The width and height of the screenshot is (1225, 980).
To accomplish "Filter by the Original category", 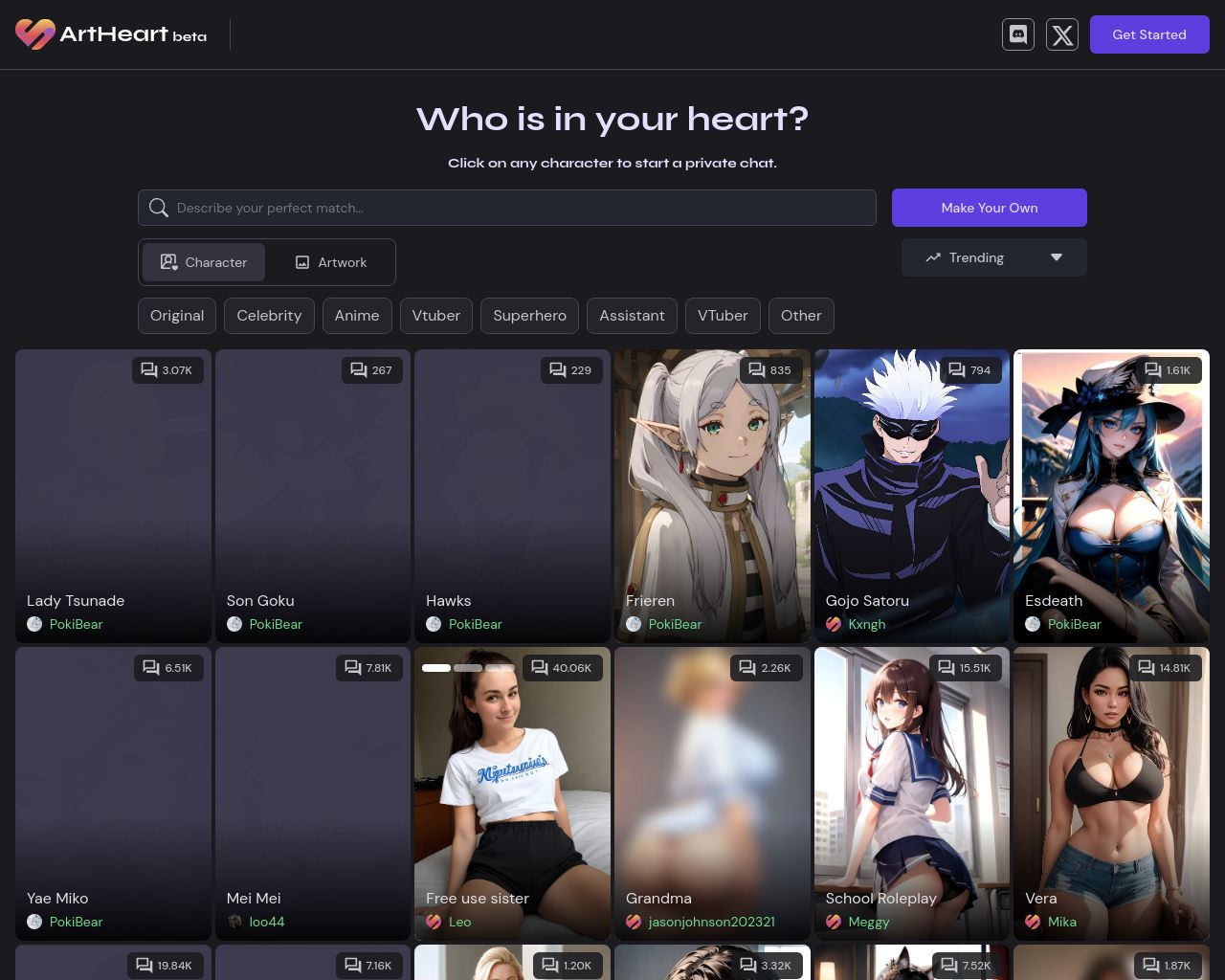I will point(177,316).
